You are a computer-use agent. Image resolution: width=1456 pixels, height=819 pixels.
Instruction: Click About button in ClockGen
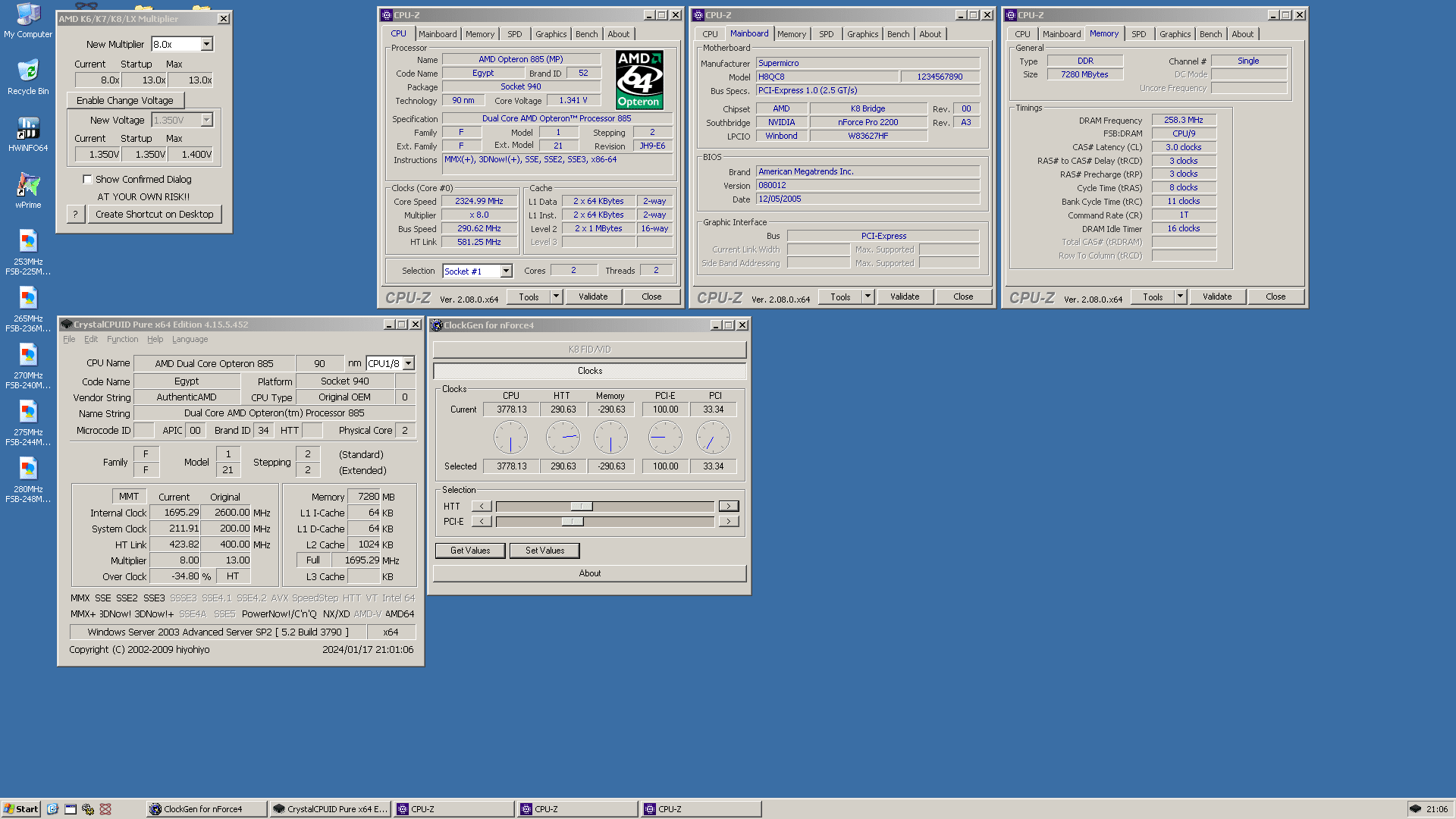[x=590, y=573]
